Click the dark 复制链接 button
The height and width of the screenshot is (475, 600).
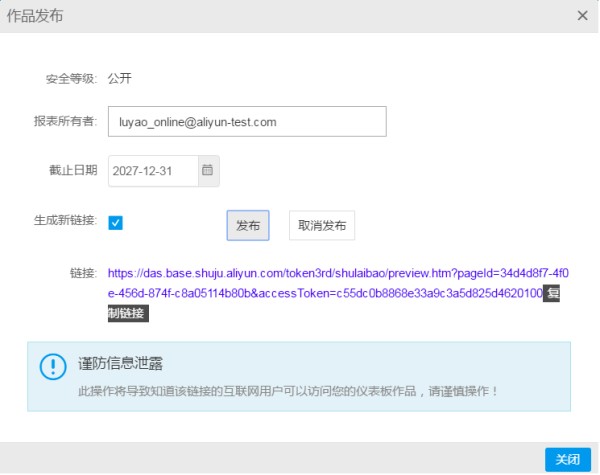pyautogui.click(x=128, y=313)
